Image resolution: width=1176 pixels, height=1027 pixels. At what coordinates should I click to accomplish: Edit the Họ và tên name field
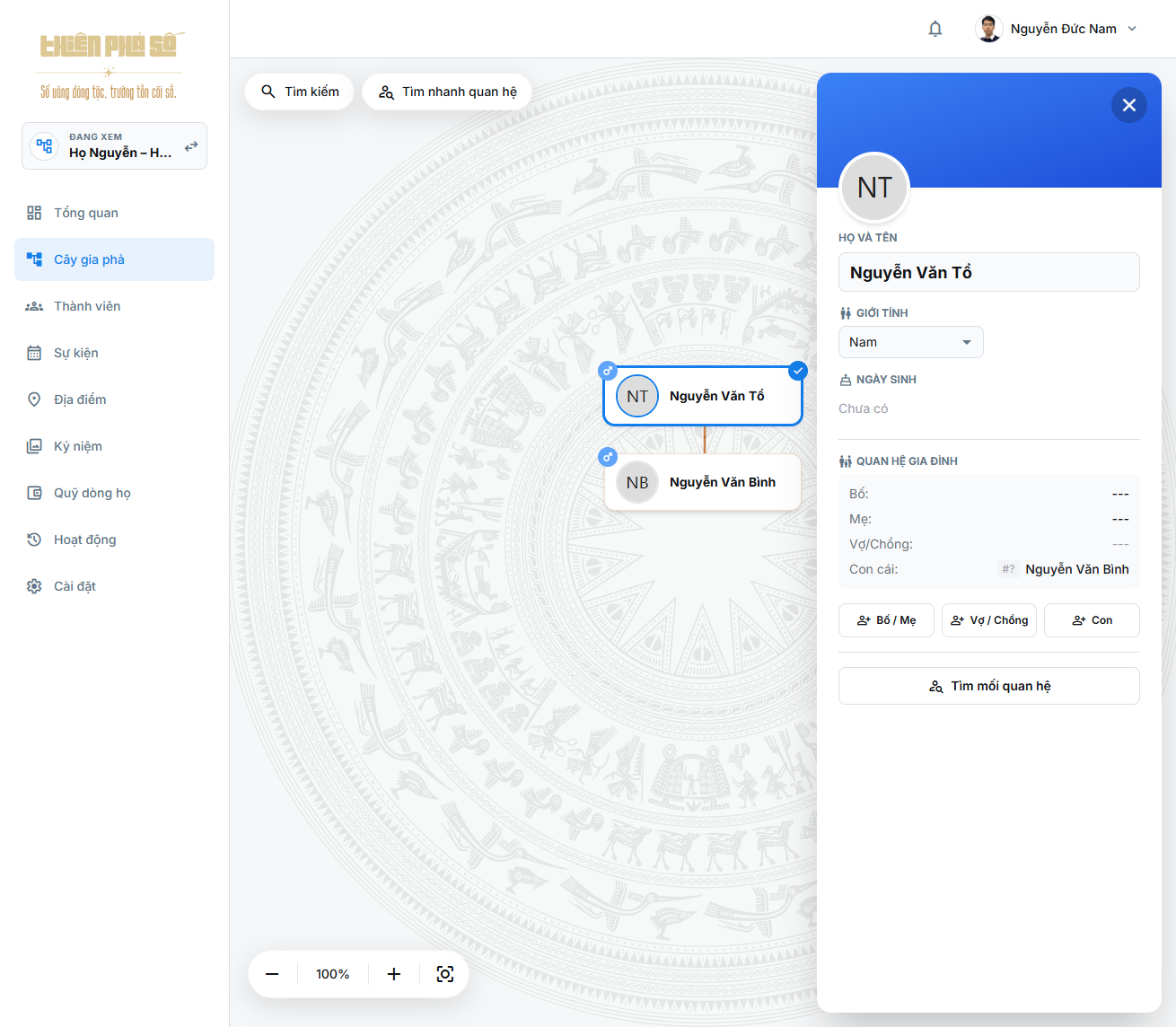coord(989,272)
